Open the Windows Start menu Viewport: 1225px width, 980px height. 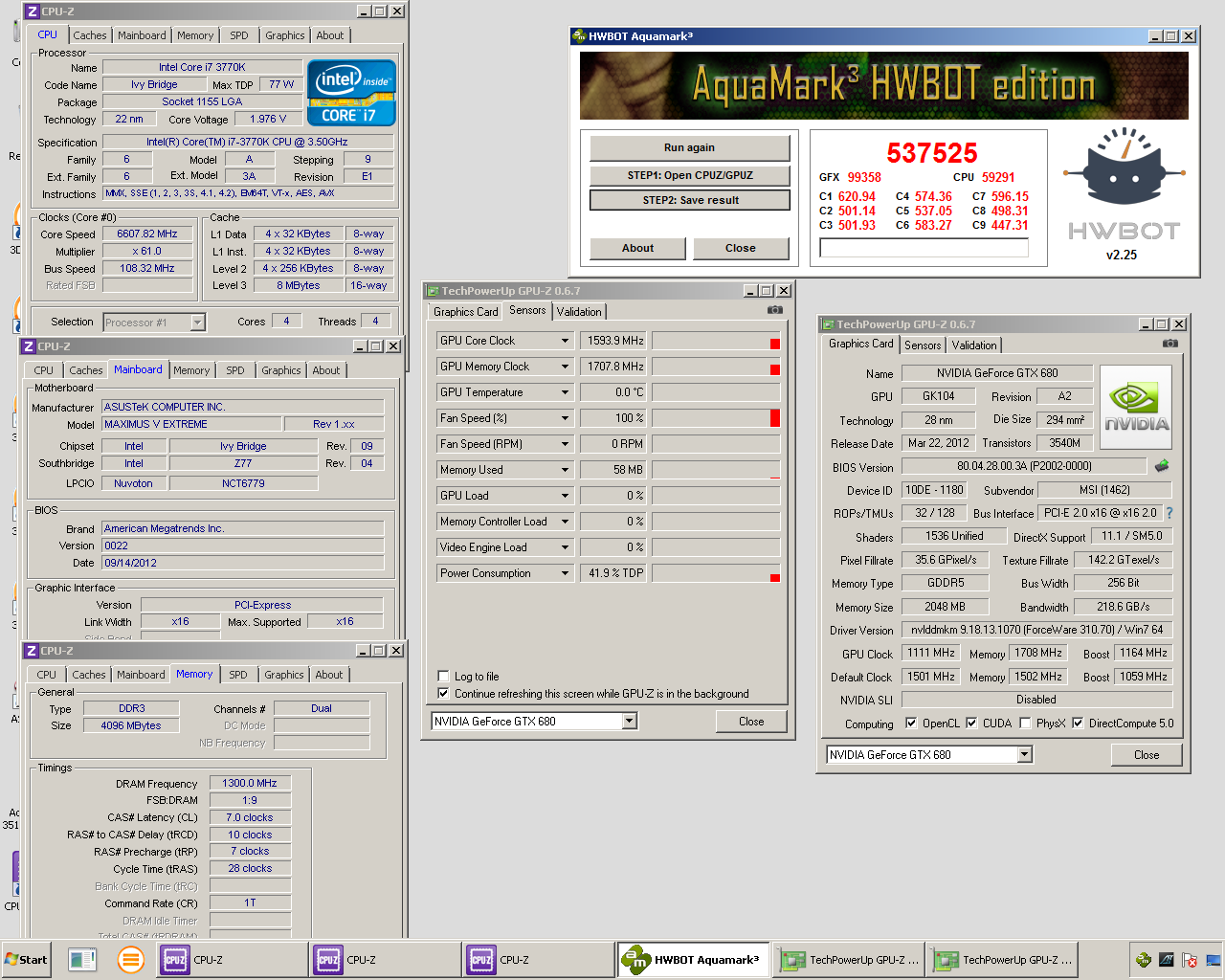pos(26,960)
